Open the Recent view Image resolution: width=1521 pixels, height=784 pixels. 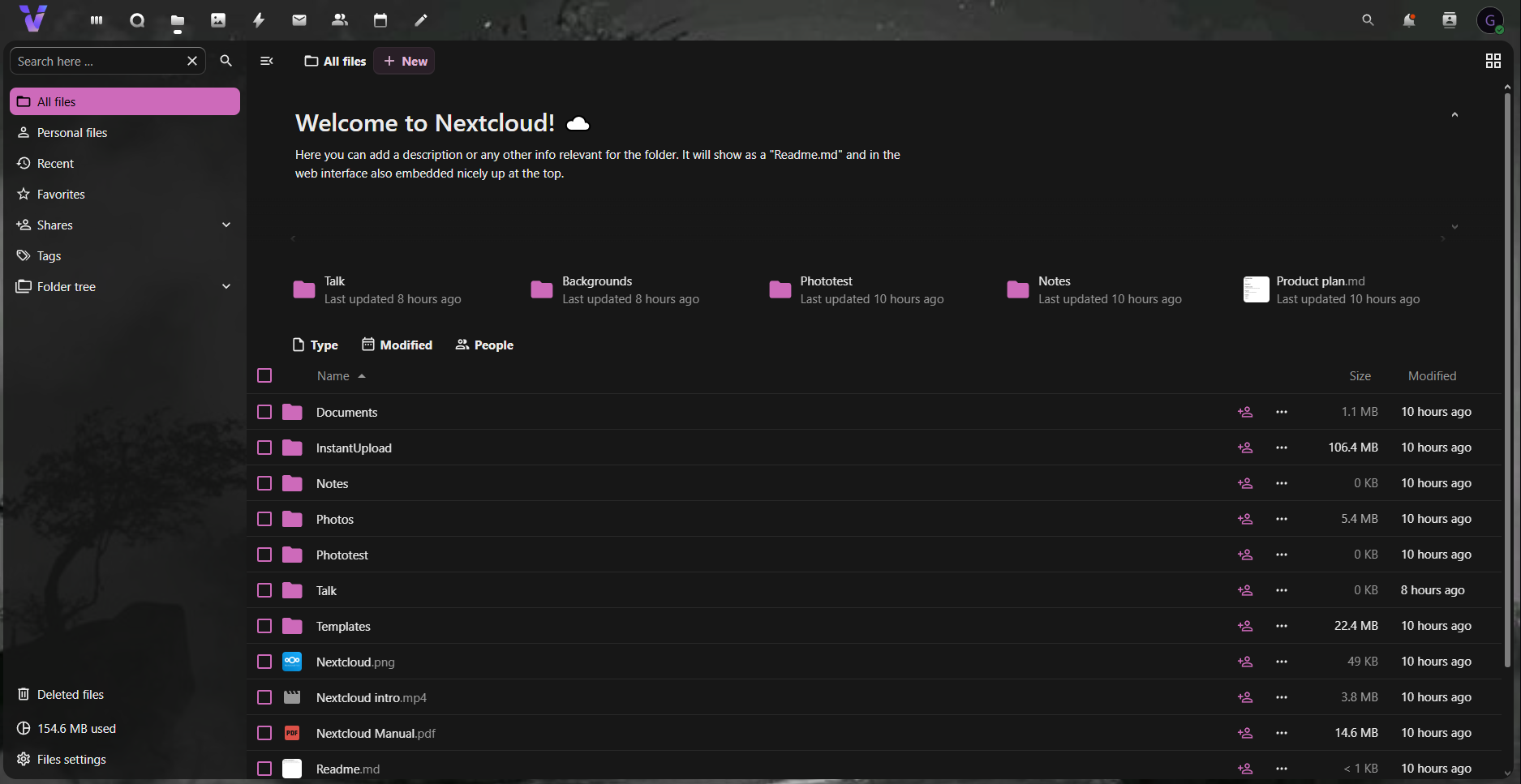click(x=125, y=163)
